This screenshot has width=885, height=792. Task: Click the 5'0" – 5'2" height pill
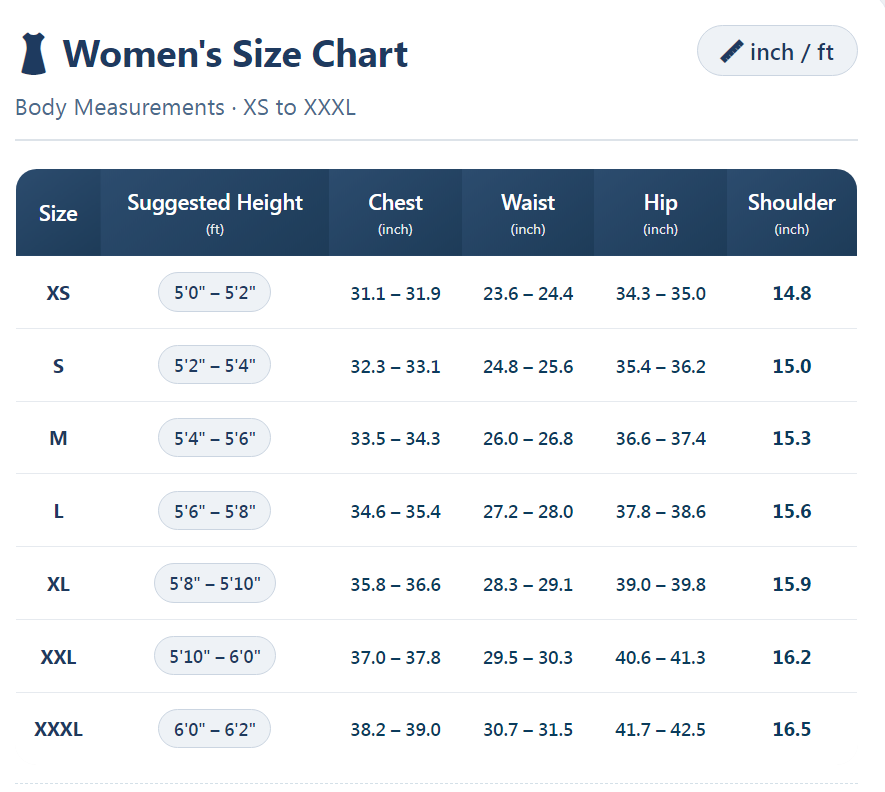[x=214, y=293]
